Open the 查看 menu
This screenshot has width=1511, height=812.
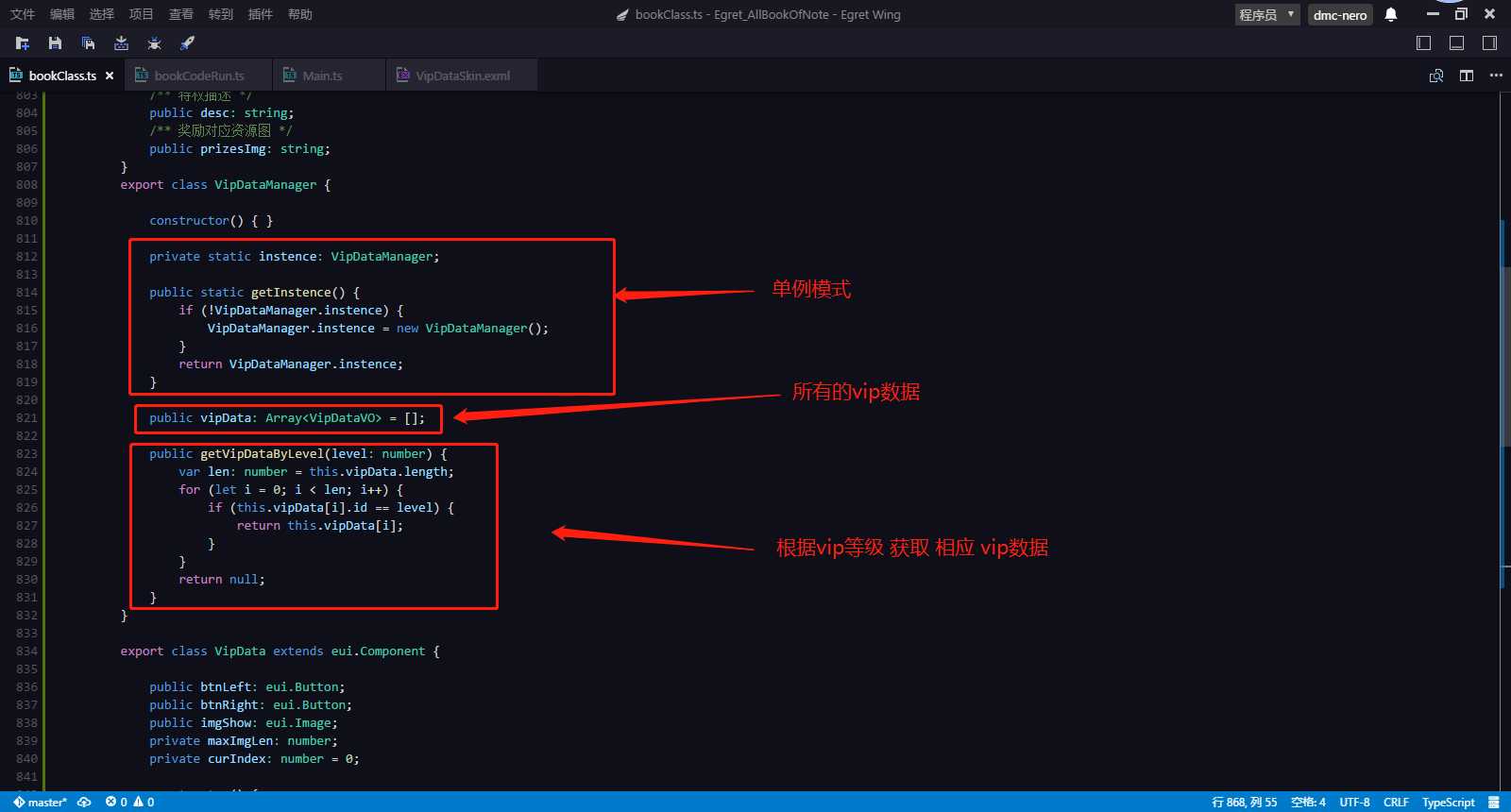point(181,14)
